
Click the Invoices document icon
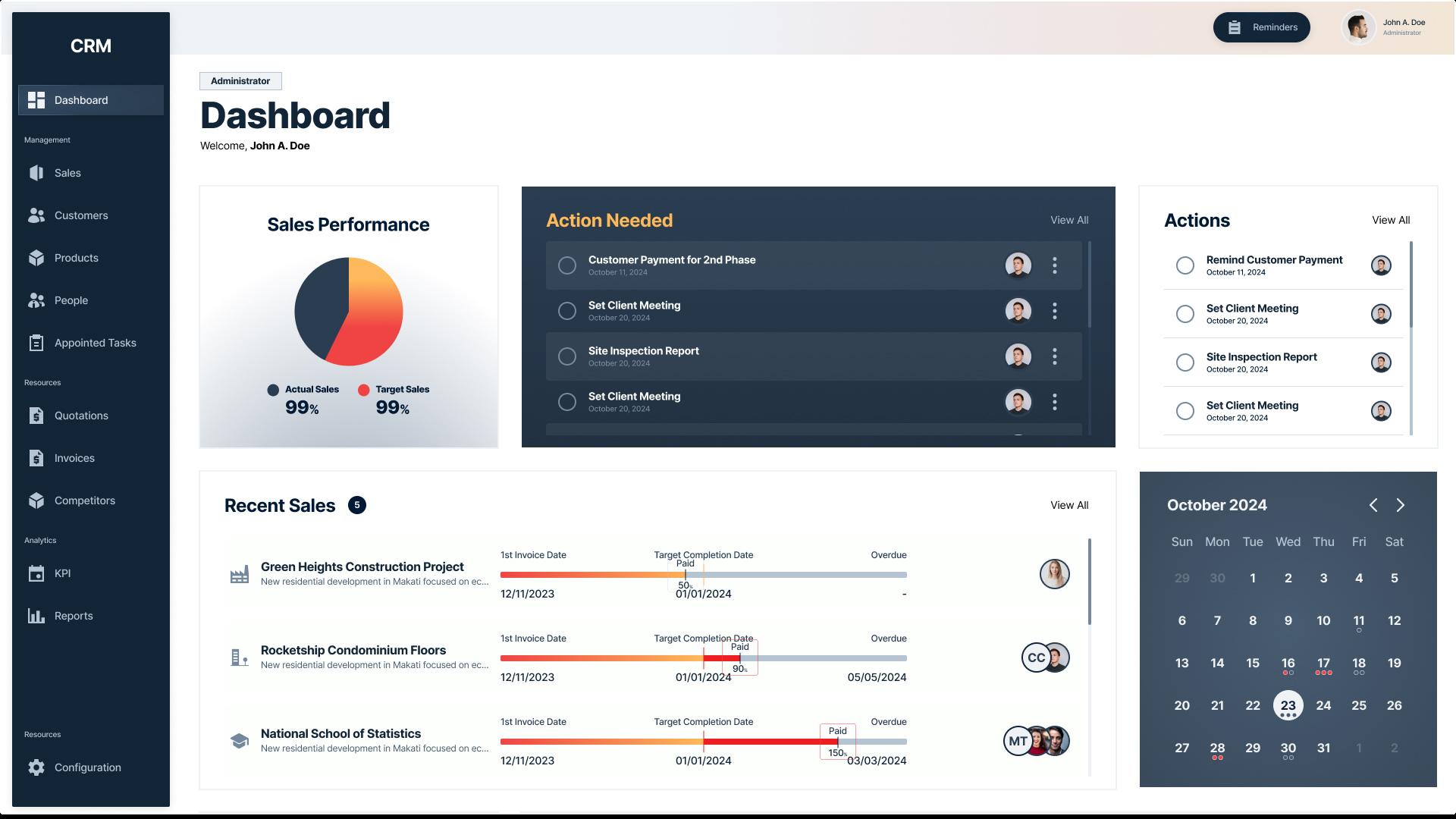36,458
